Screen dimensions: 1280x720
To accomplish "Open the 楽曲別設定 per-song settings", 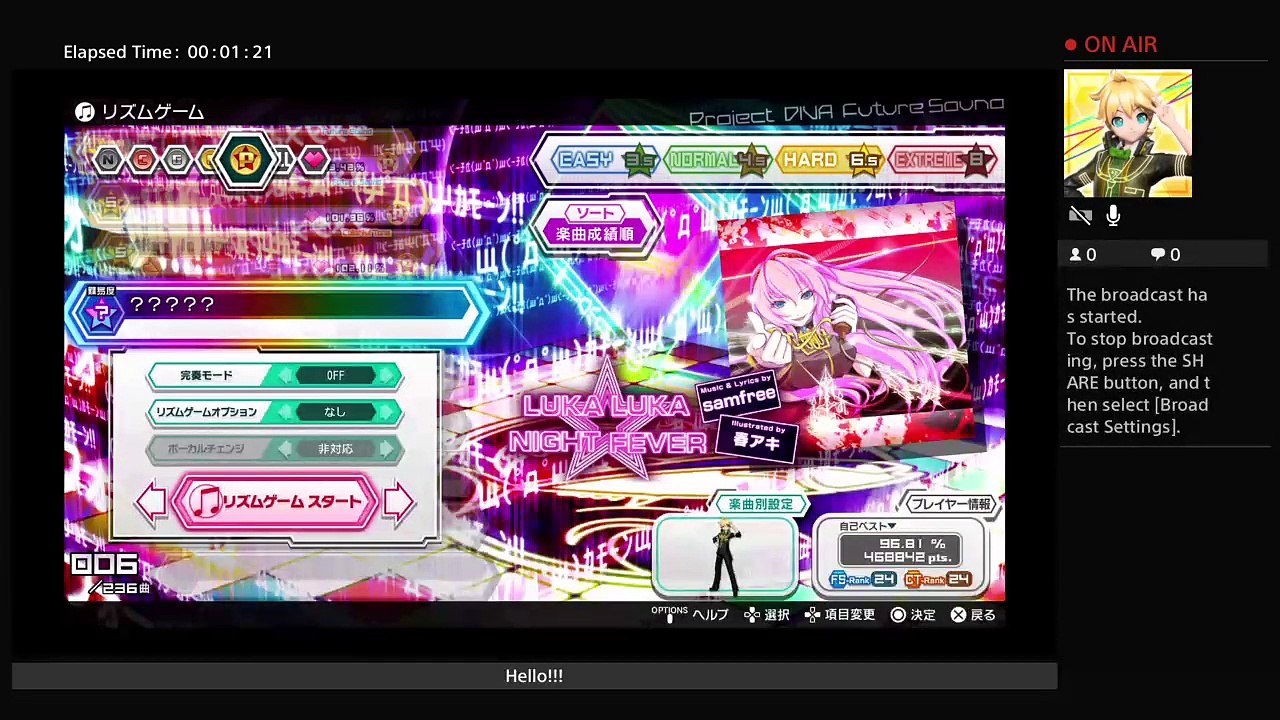I will [761, 504].
